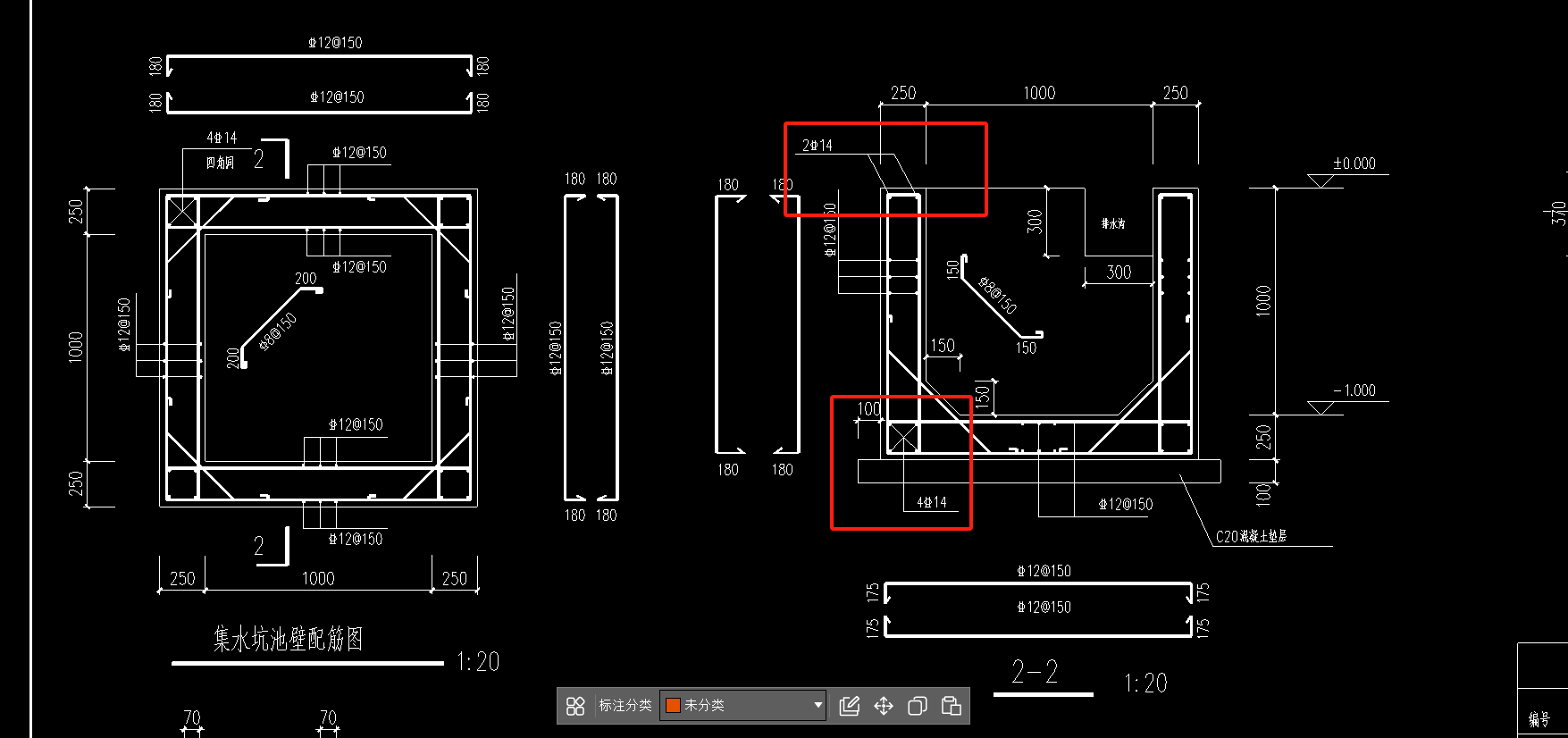This screenshot has width=1568, height=738.
Task: Click the 编号 title block cell
Action: [x=1539, y=719]
